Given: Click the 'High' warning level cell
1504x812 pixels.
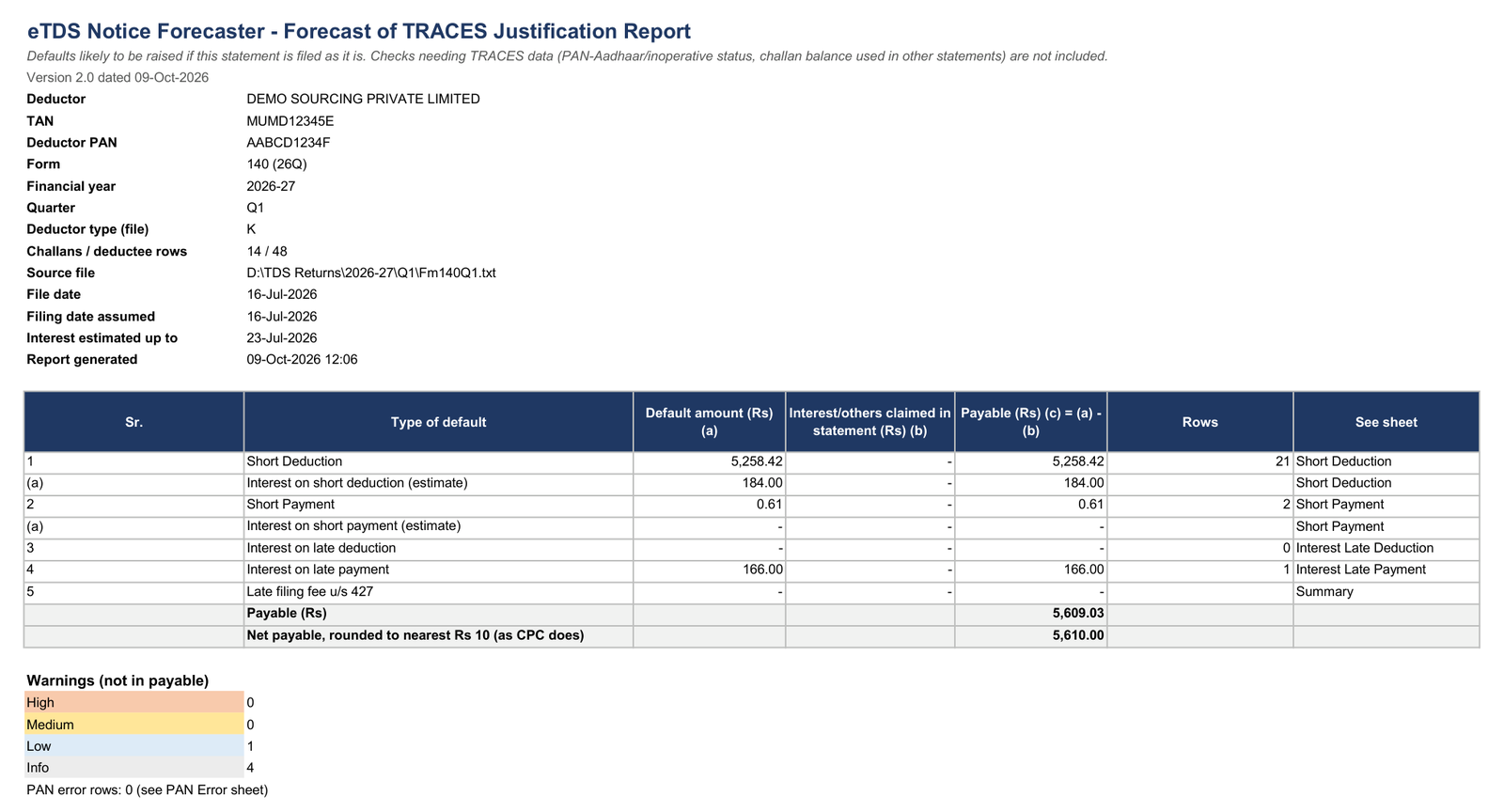Looking at the screenshot, I should [x=133, y=703].
